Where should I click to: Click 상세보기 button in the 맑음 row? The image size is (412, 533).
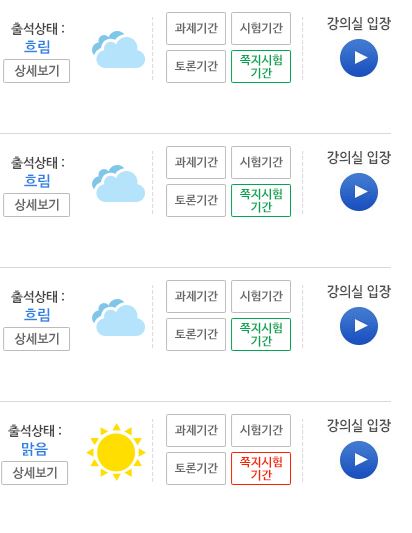pos(34,473)
